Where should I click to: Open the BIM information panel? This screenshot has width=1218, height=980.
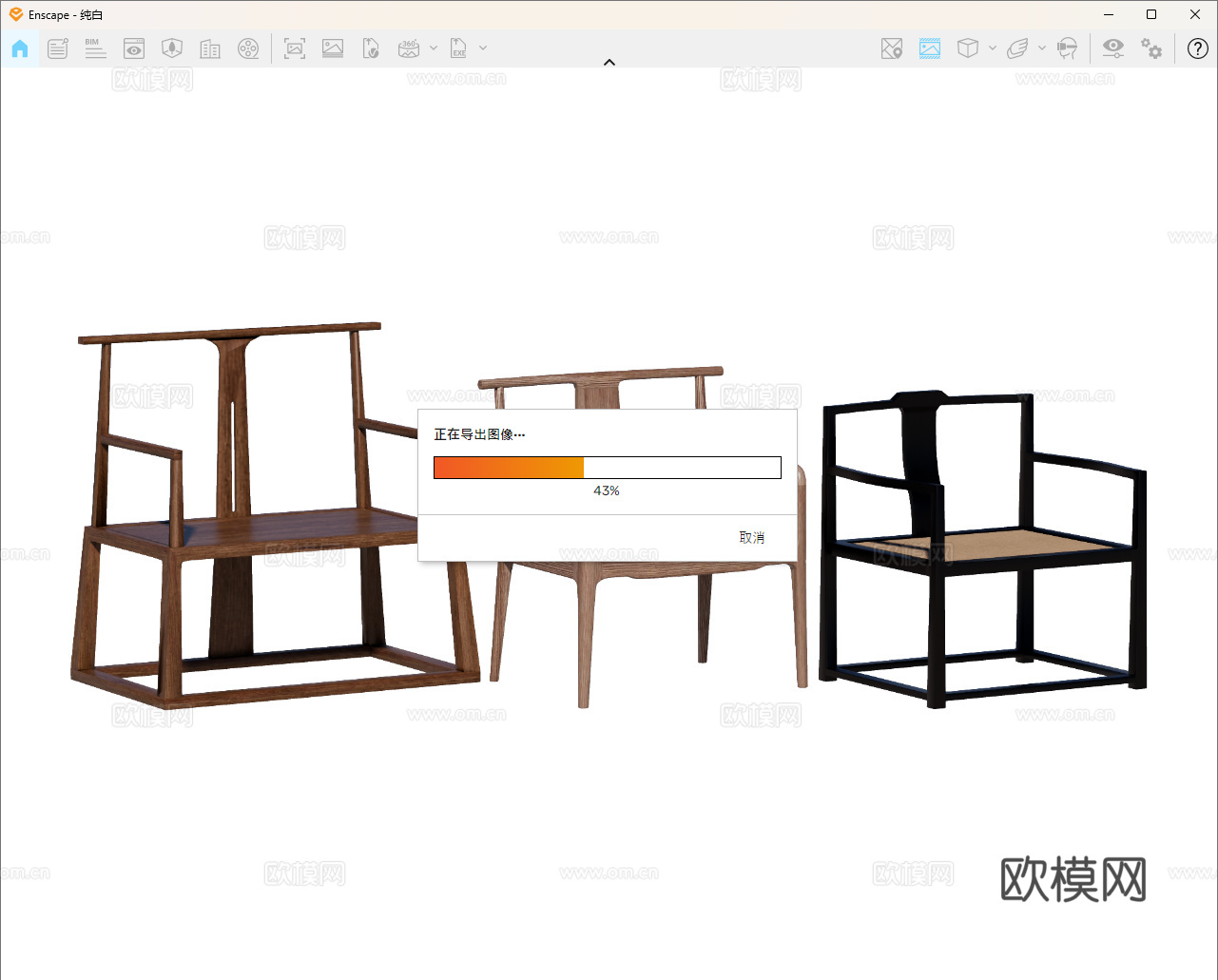(95, 48)
